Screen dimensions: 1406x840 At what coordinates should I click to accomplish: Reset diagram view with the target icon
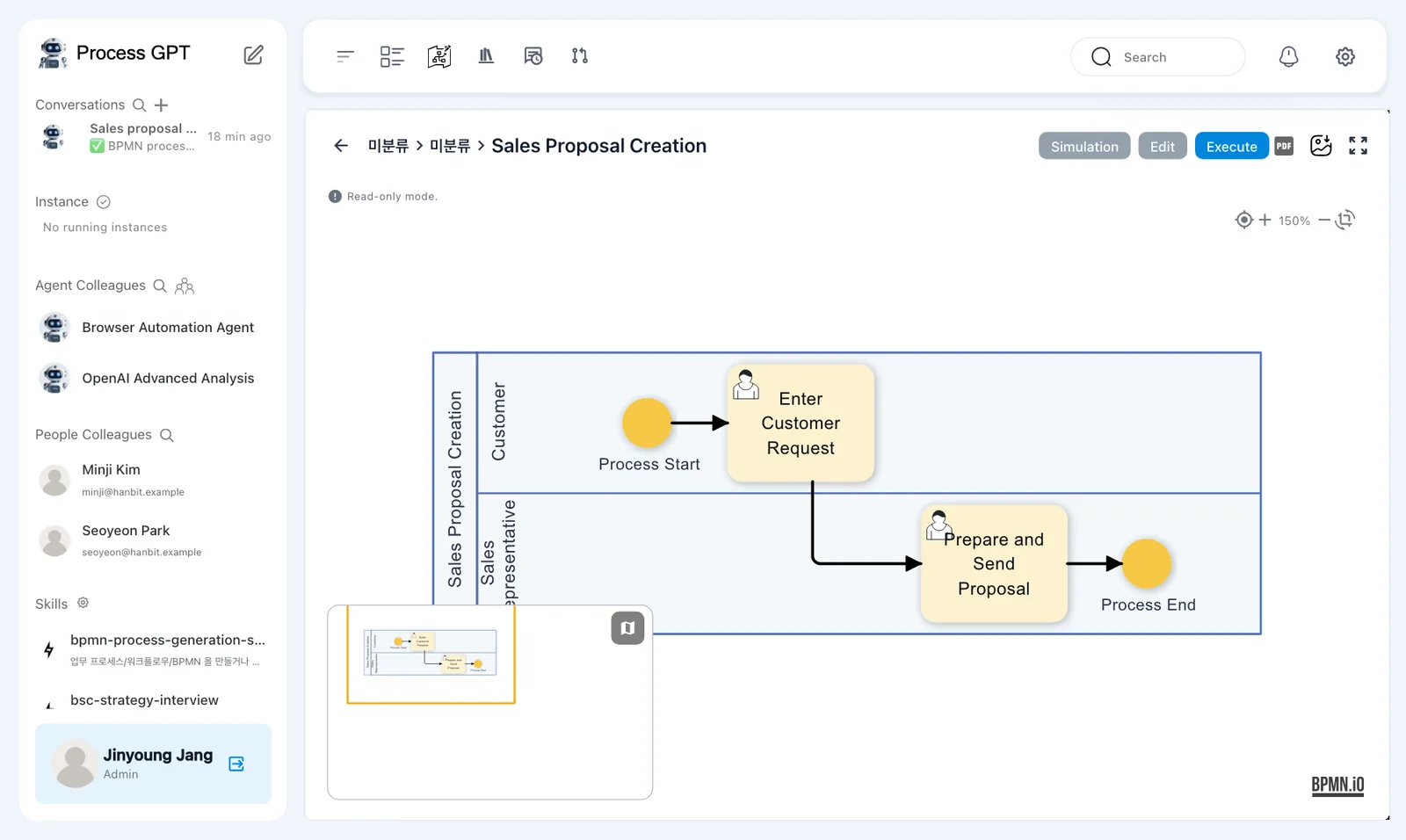[x=1243, y=220]
